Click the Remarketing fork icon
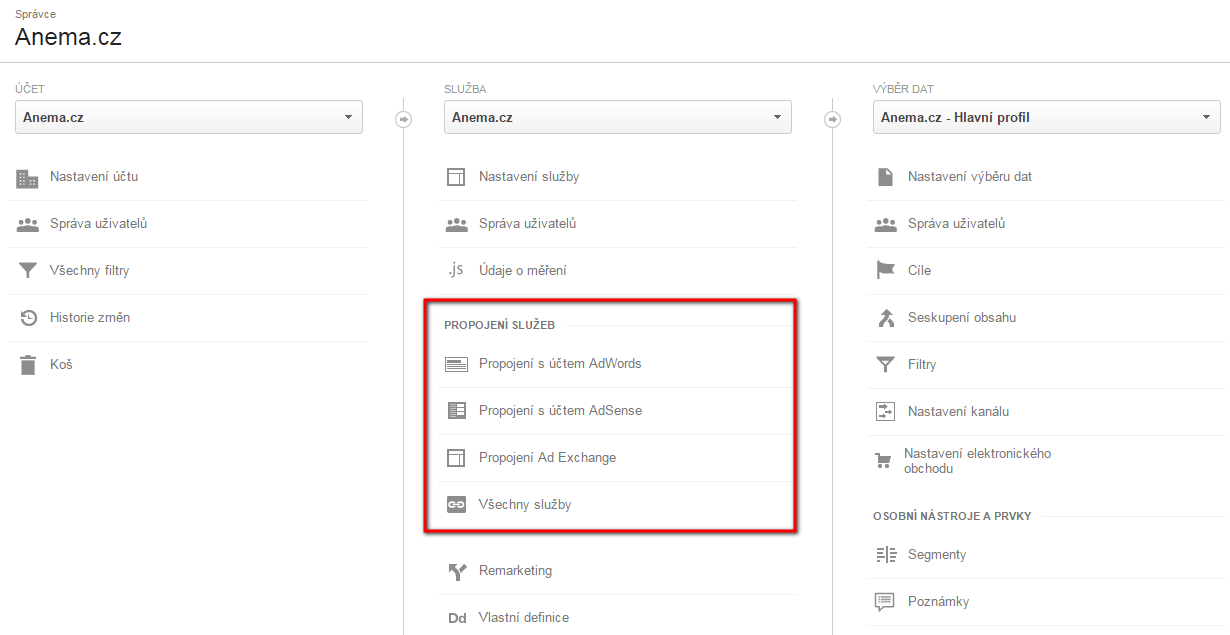Screen dimensions: 1230x635 coord(457,572)
